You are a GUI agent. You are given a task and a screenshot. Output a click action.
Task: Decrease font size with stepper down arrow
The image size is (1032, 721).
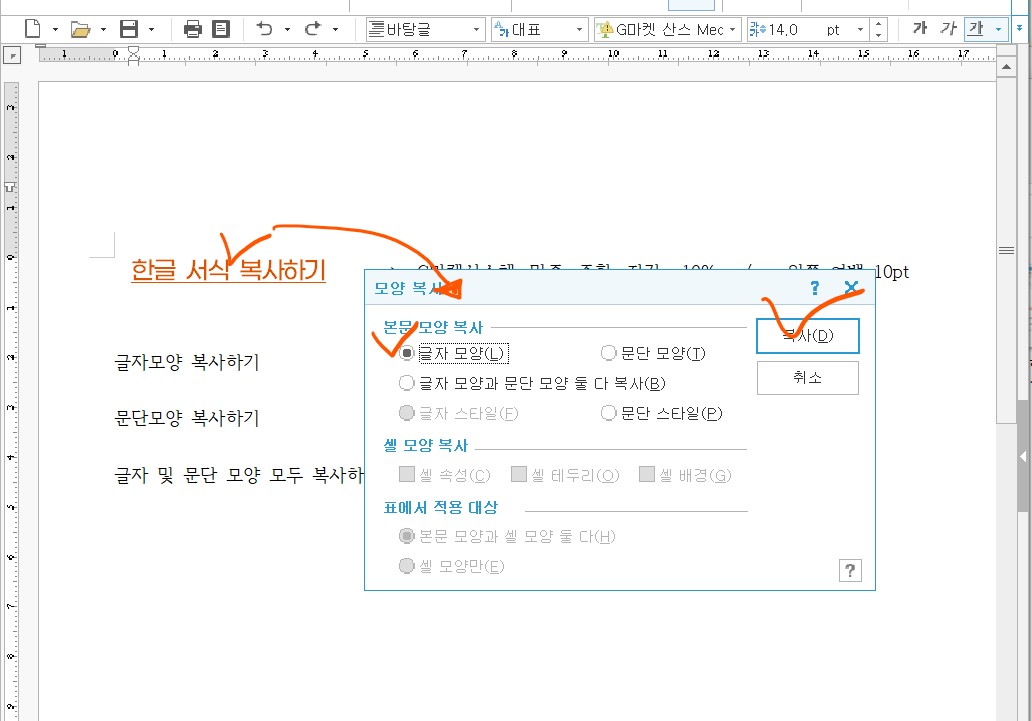click(878, 35)
